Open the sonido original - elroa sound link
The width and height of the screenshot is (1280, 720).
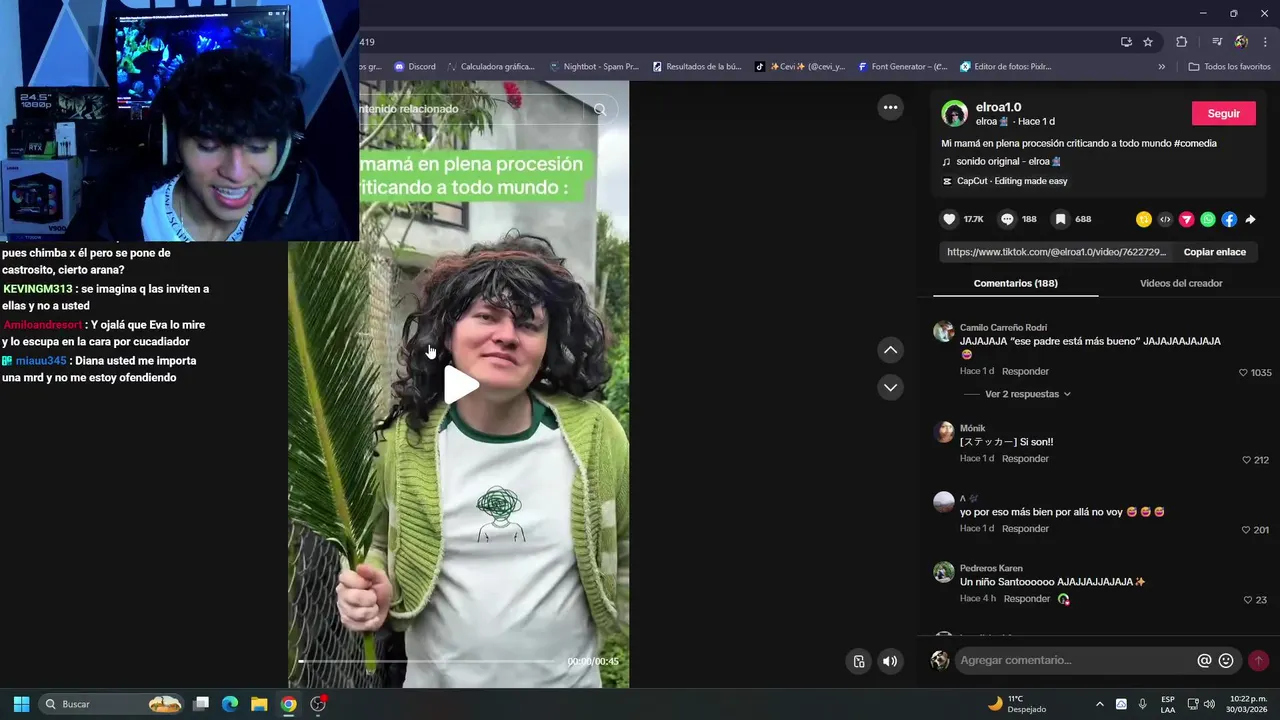click(1008, 161)
